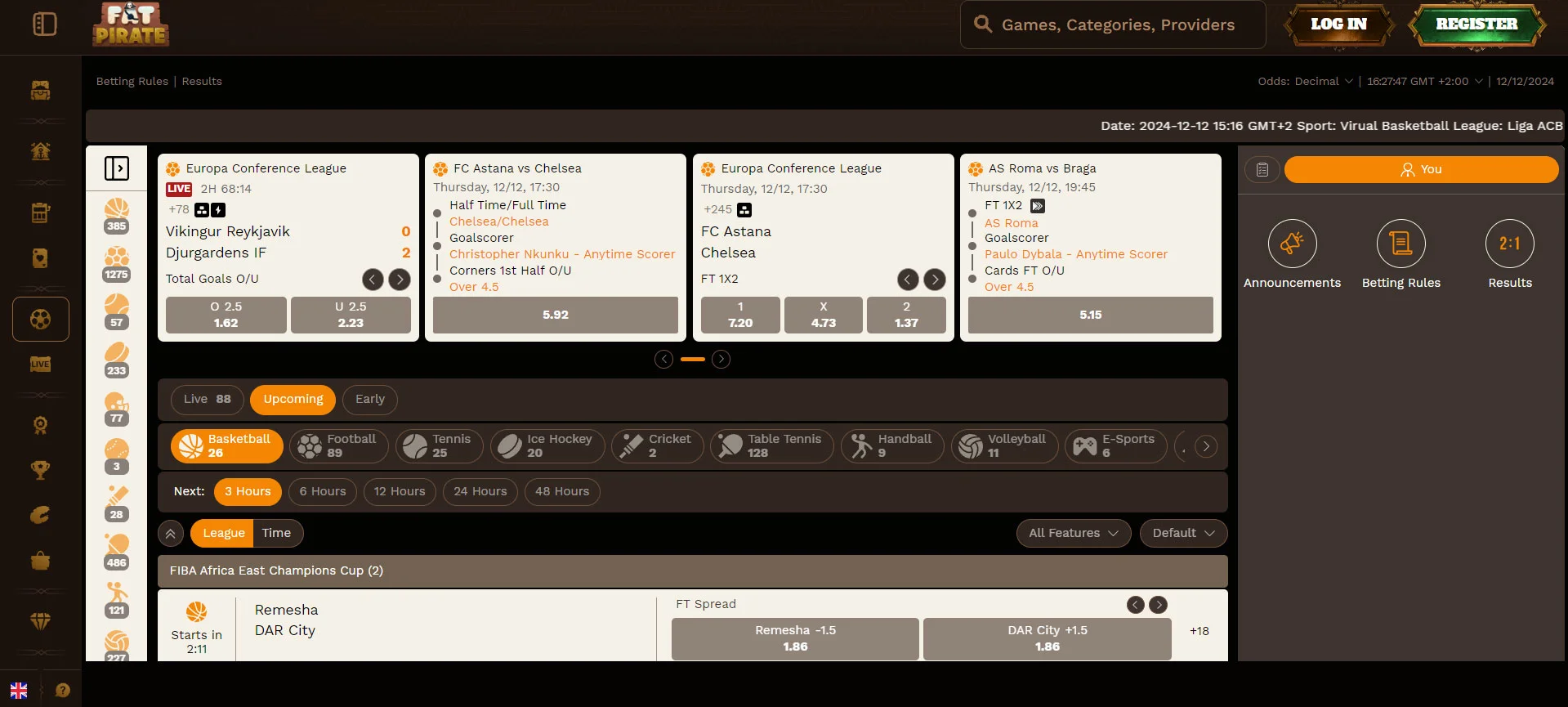Select the sport icon with 77 events
Screen dimensions: 1568x707
pyautogui.click(x=117, y=408)
